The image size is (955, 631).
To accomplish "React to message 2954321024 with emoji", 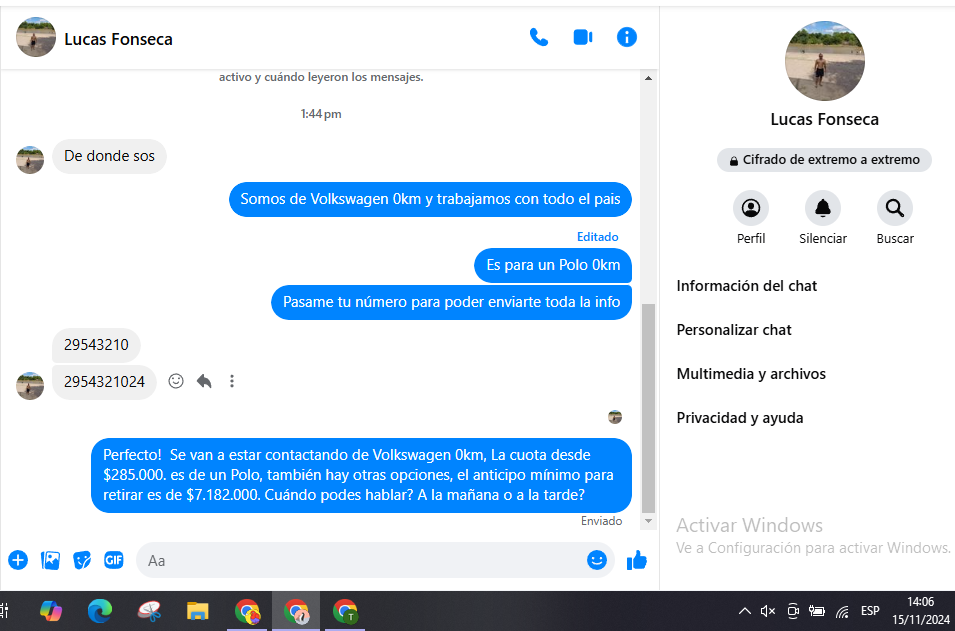I will coord(176,381).
